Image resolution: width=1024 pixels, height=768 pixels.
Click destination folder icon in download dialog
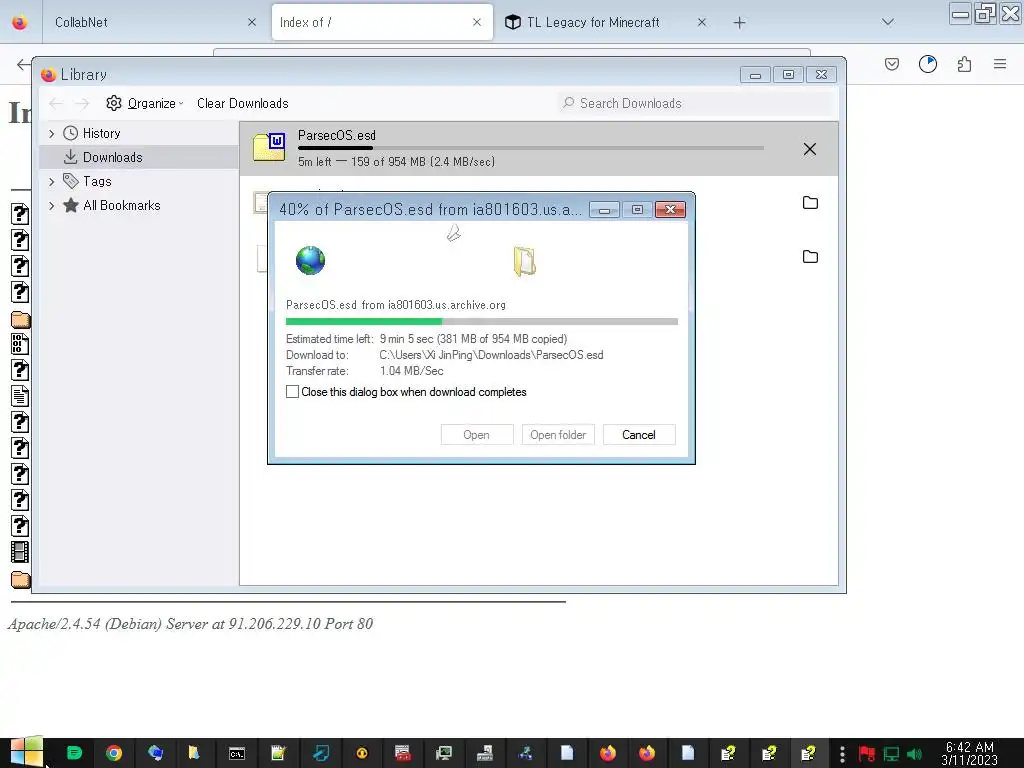[x=524, y=262]
